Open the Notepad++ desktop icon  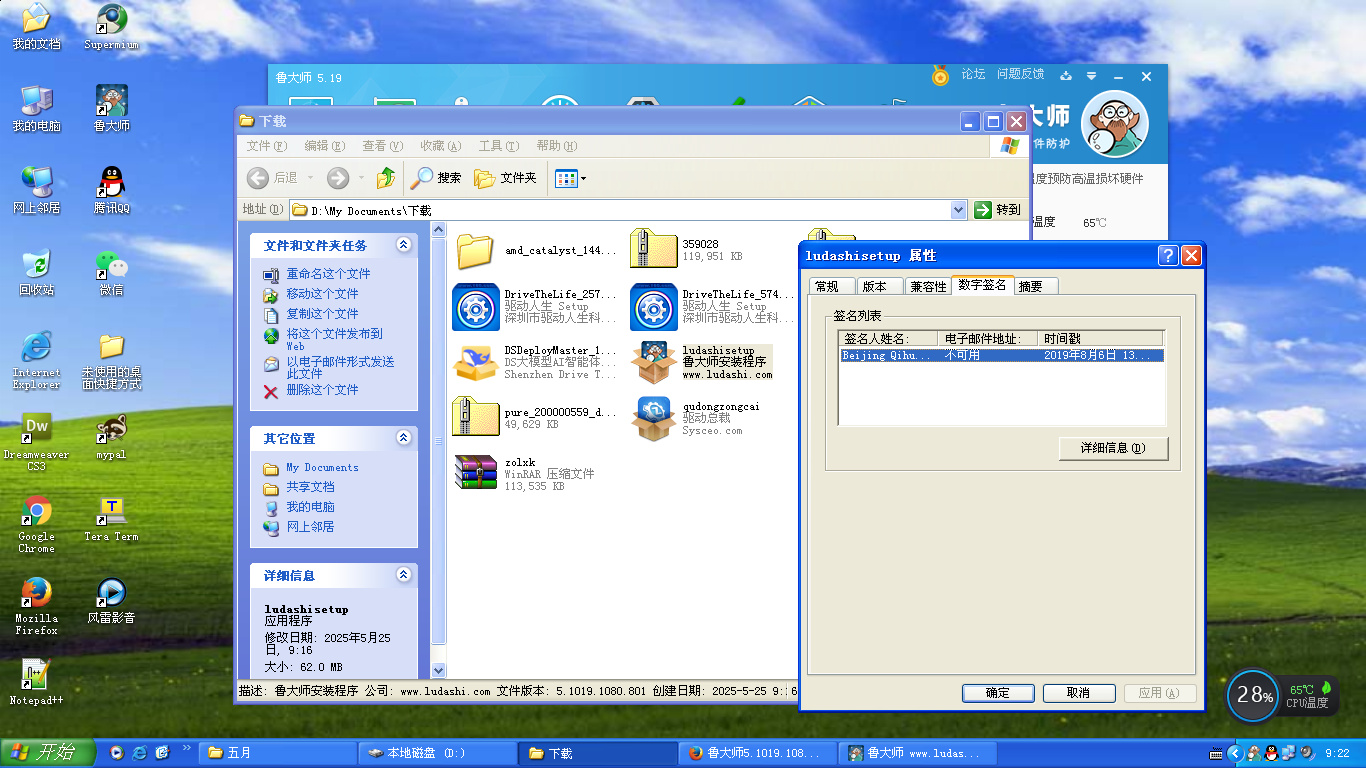click(36, 682)
